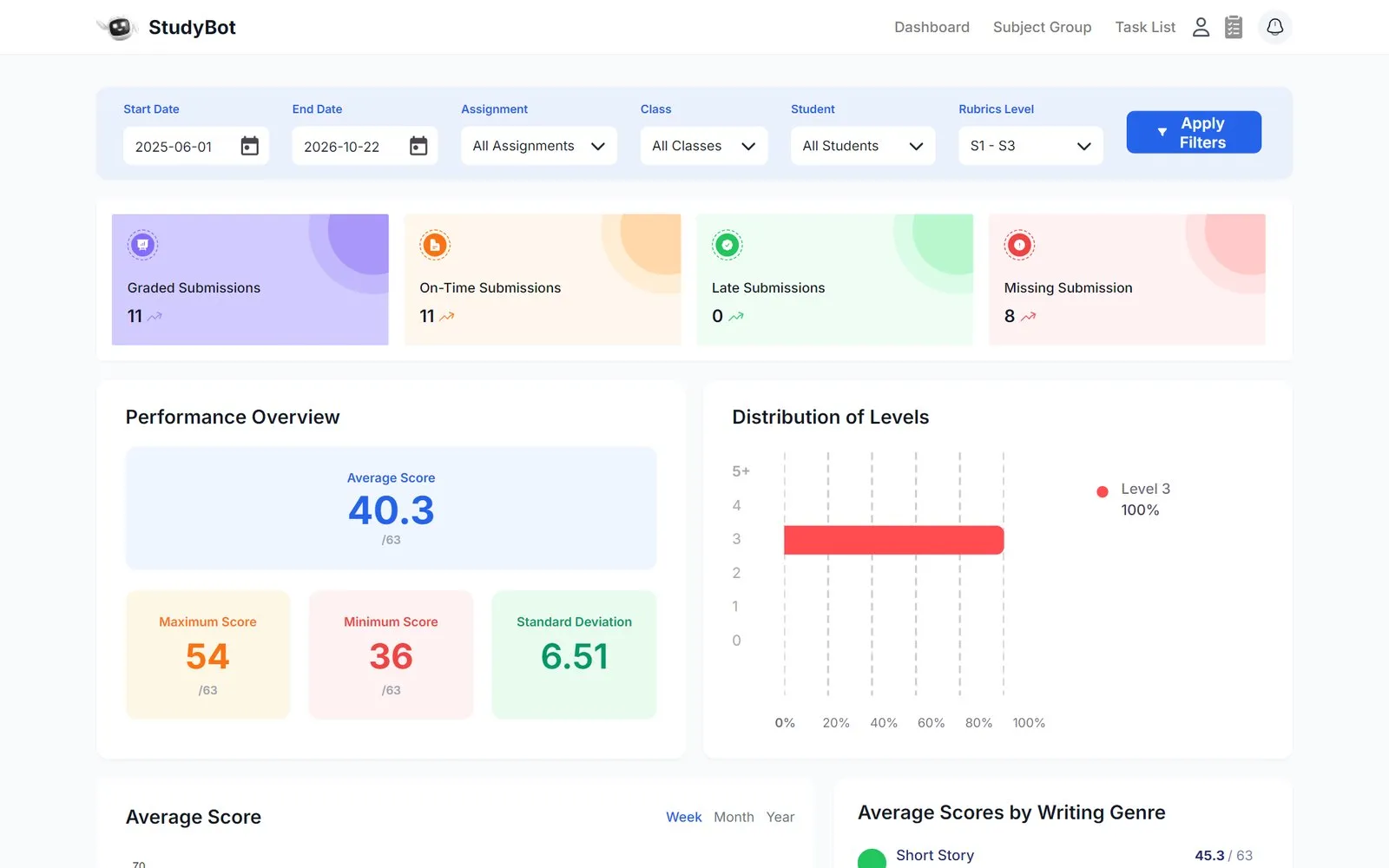The width and height of the screenshot is (1389, 868).
Task: Click the On-Time Submissions orange icon
Action: tap(435, 246)
